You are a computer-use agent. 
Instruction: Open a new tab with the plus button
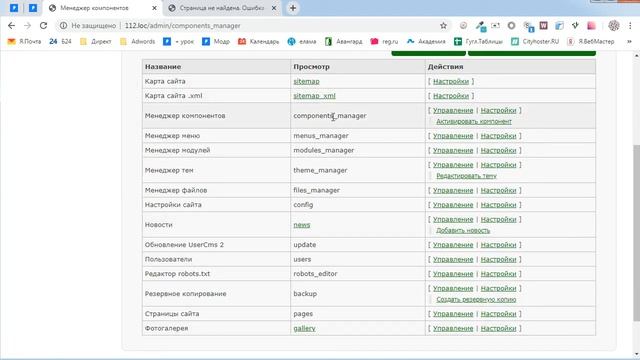[293, 8]
